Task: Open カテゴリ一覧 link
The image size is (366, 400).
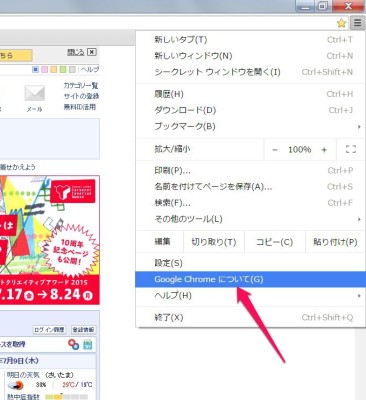Action: (x=81, y=86)
